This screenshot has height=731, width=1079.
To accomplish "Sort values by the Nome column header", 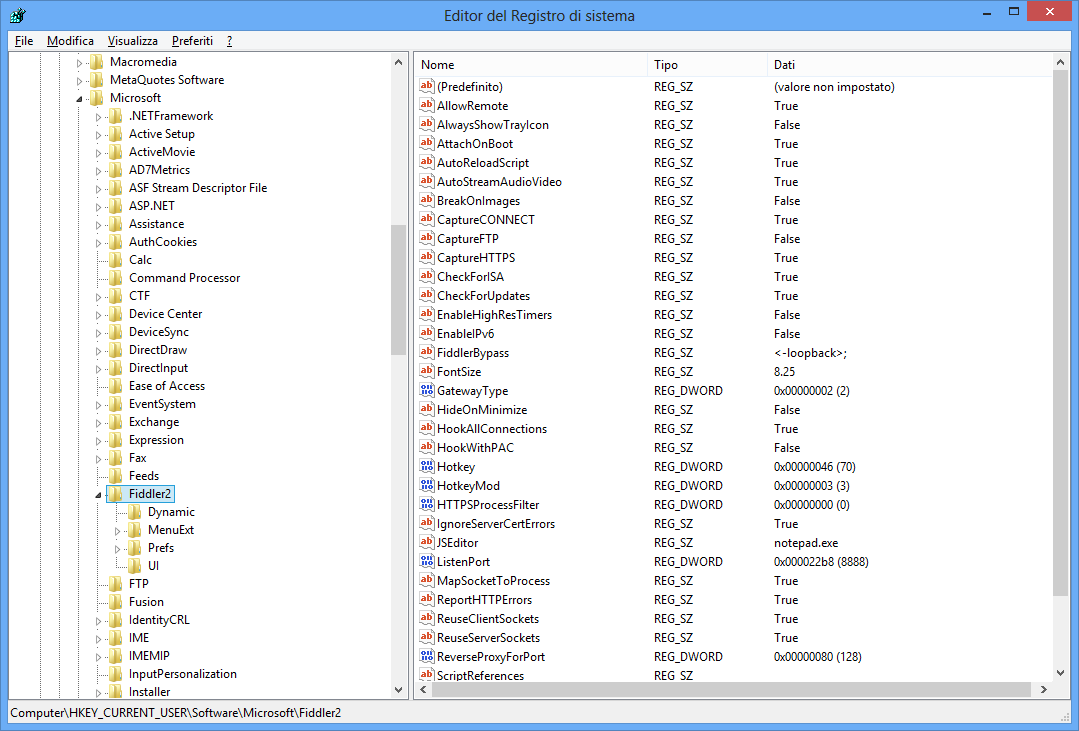I will pyautogui.click(x=531, y=65).
